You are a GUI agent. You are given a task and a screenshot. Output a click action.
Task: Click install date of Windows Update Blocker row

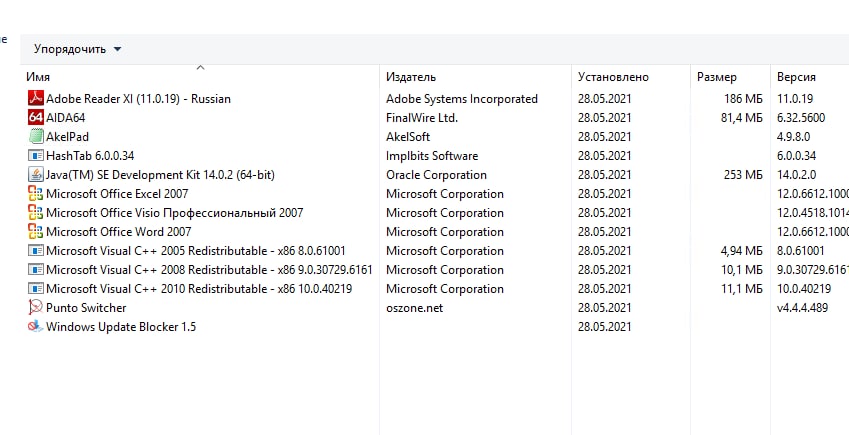click(604, 326)
